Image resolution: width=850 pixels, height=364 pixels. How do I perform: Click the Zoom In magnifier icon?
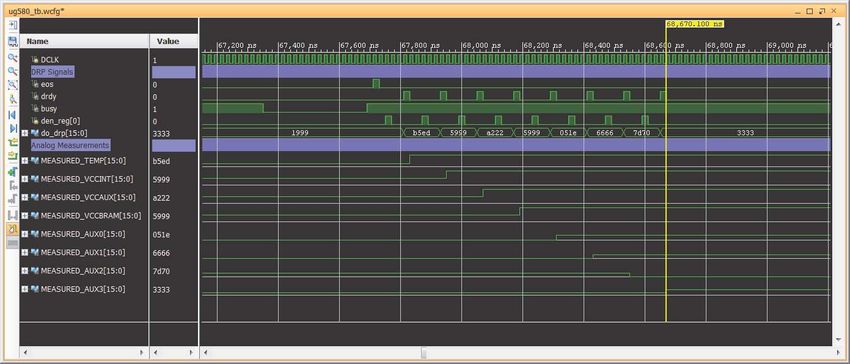coord(12,57)
